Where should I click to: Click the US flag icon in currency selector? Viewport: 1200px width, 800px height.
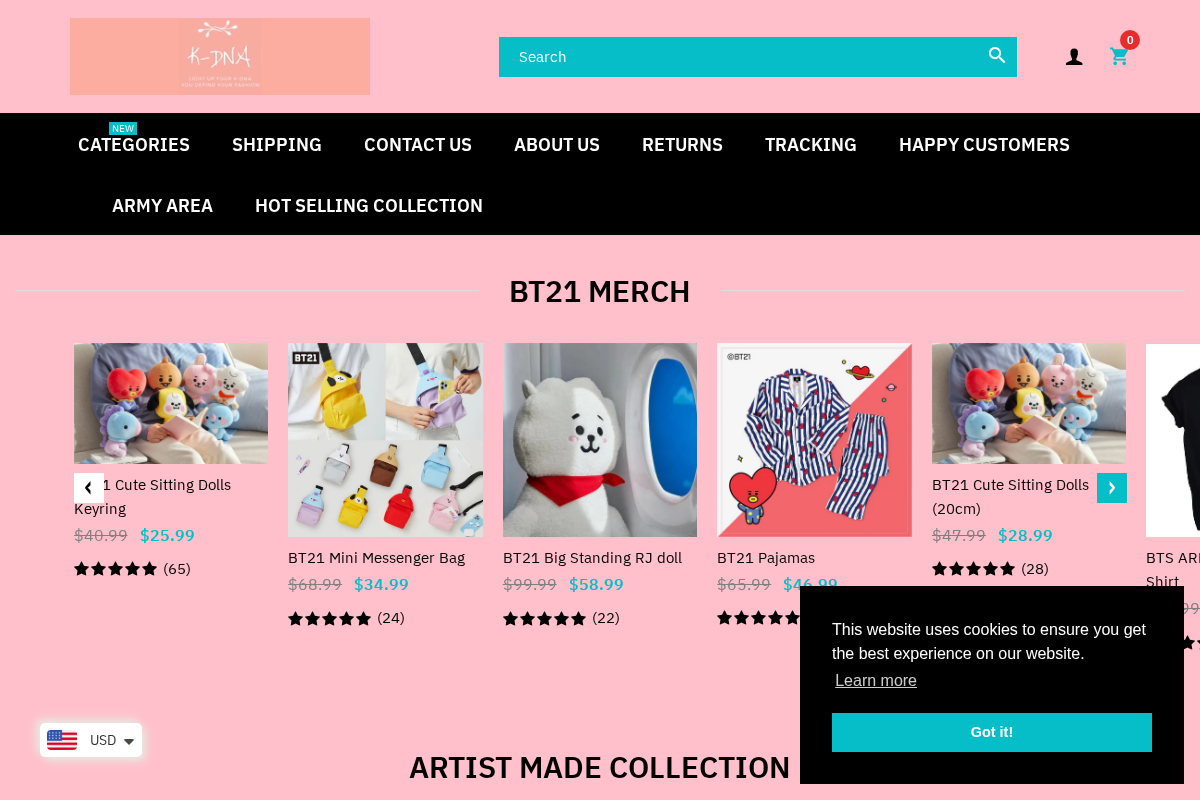62,740
